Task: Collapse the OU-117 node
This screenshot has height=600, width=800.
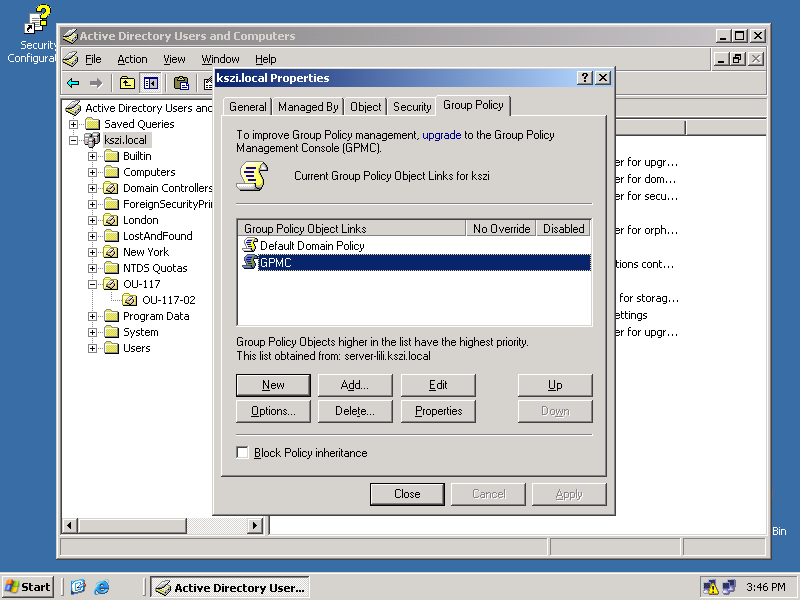Action: [x=92, y=284]
